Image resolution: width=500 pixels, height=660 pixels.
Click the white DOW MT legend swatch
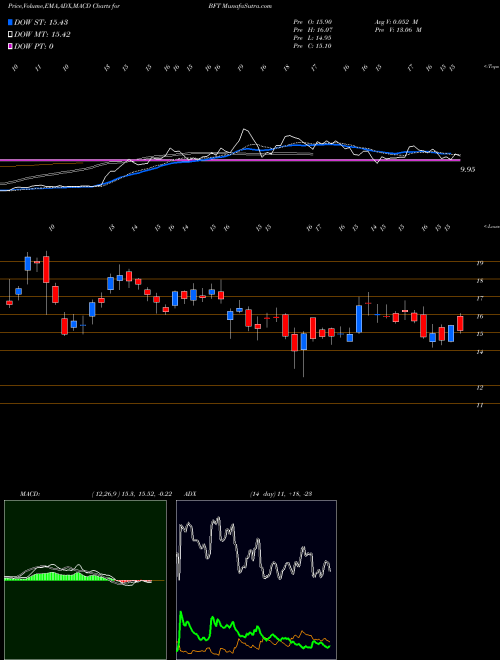click(x=10, y=35)
